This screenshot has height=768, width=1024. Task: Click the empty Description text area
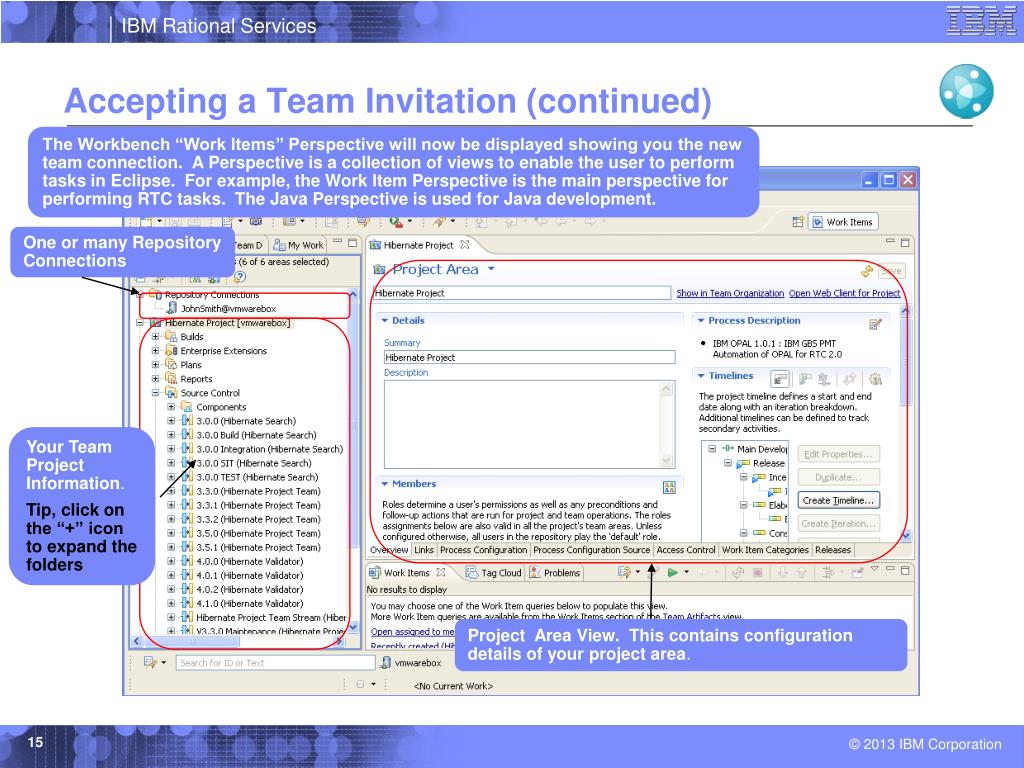pyautogui.click(x=522, y=424)
